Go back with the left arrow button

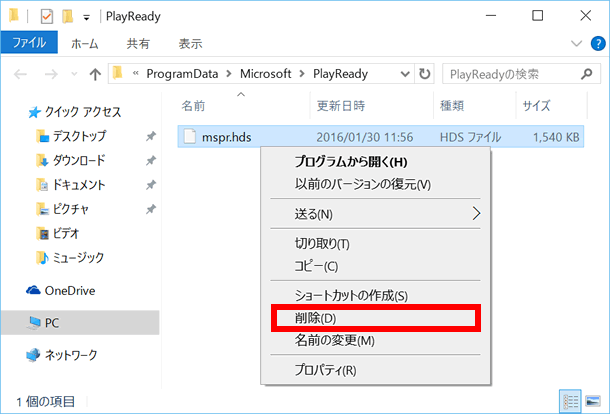(20, 74)
